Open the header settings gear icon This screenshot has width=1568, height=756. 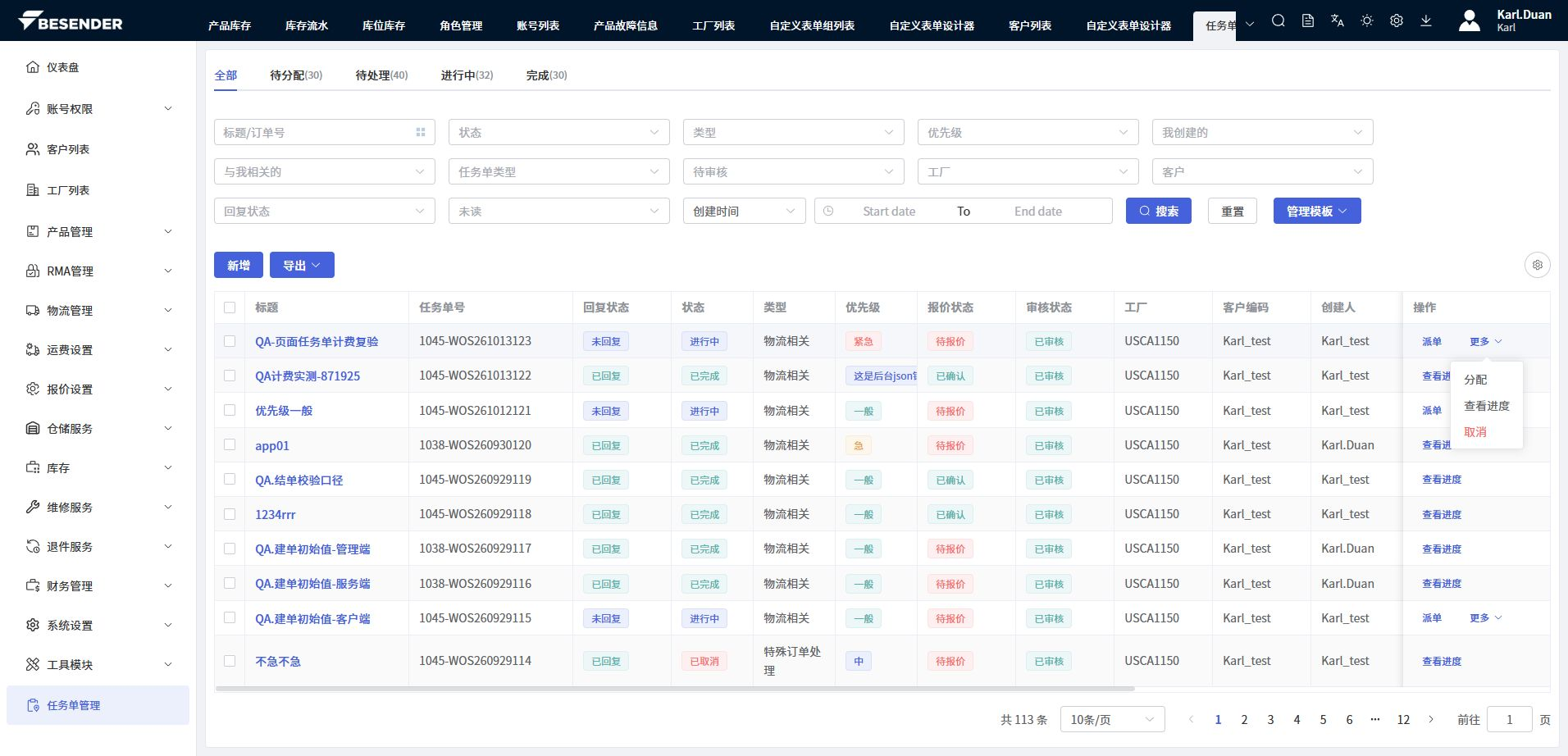tap(1397, 20)
